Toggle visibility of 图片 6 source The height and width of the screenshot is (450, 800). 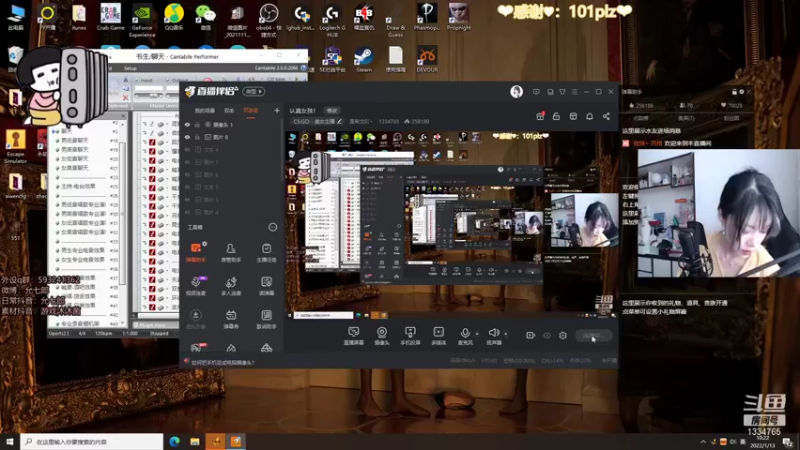[x=187, y=174]
